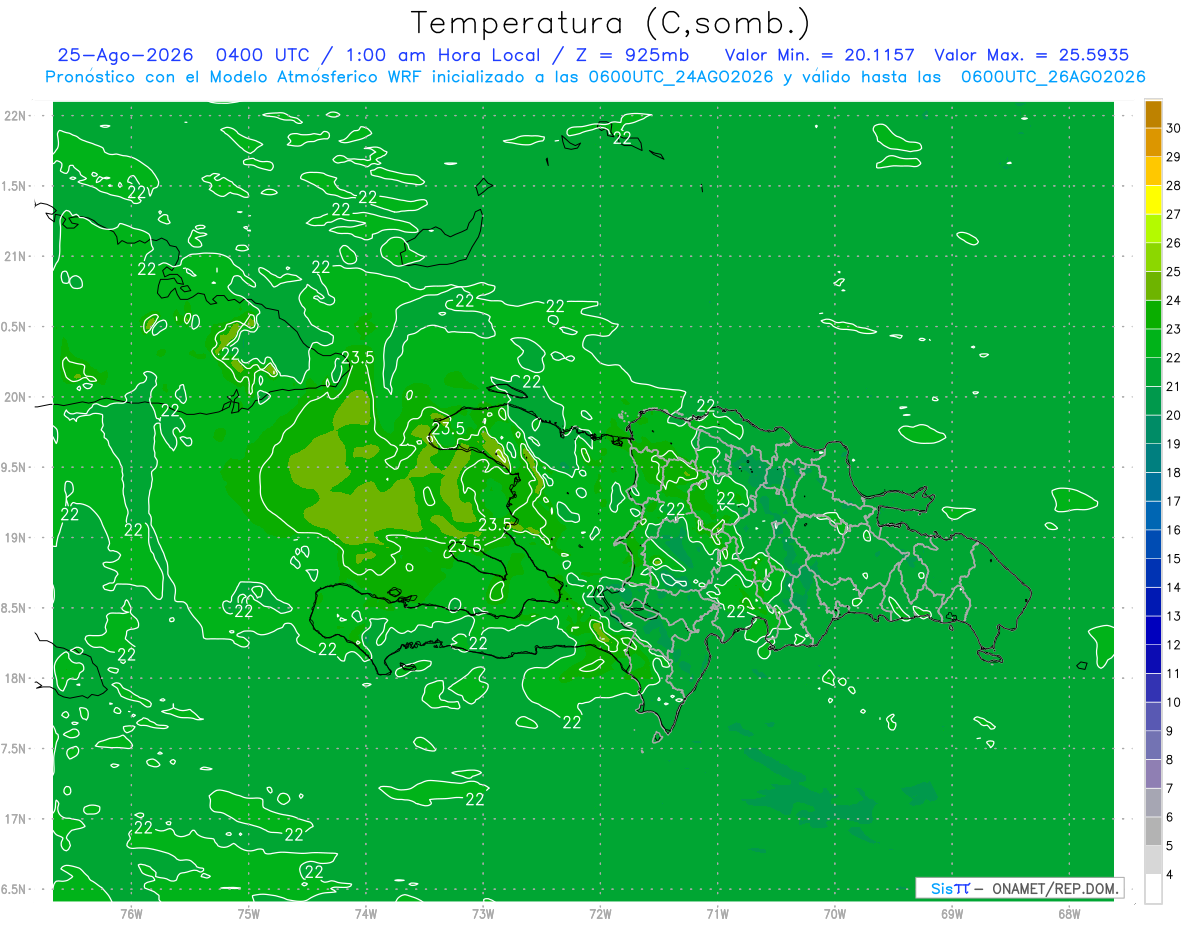
Task: Click the latitude axis label "20N"
Action: pyautogui.click(x=17, y=397)
